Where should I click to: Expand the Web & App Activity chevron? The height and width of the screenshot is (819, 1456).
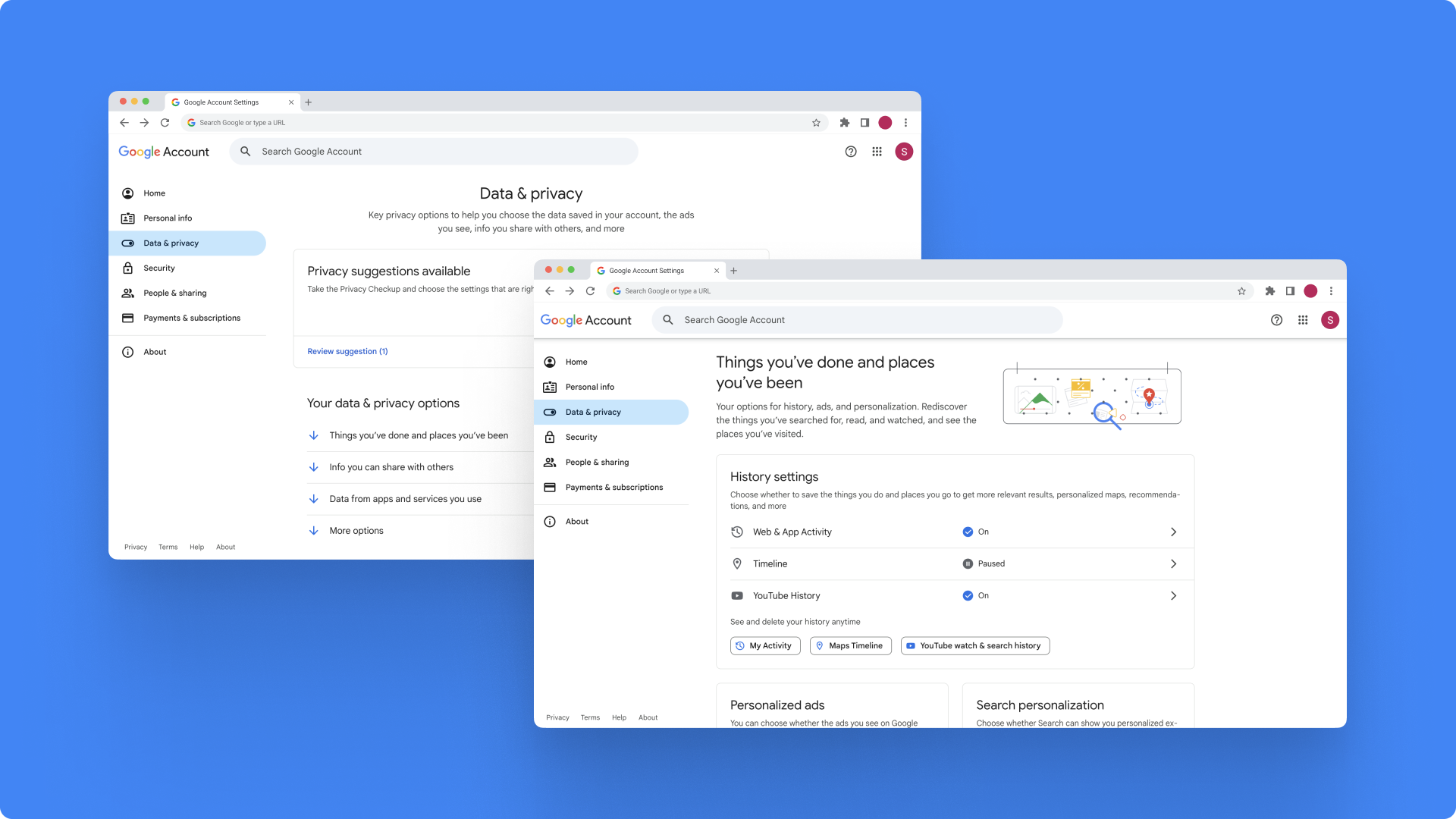1173,532
